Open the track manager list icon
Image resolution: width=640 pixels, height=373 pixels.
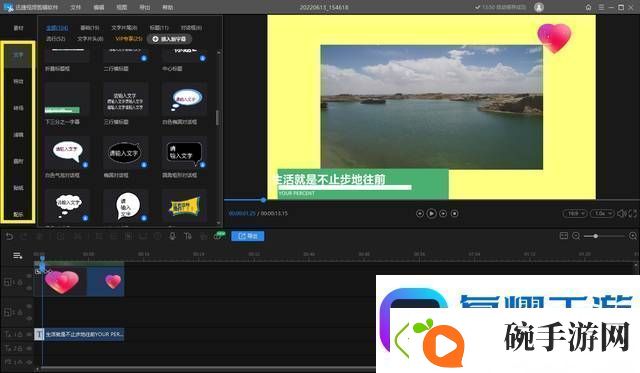click(x=18, y=256)
